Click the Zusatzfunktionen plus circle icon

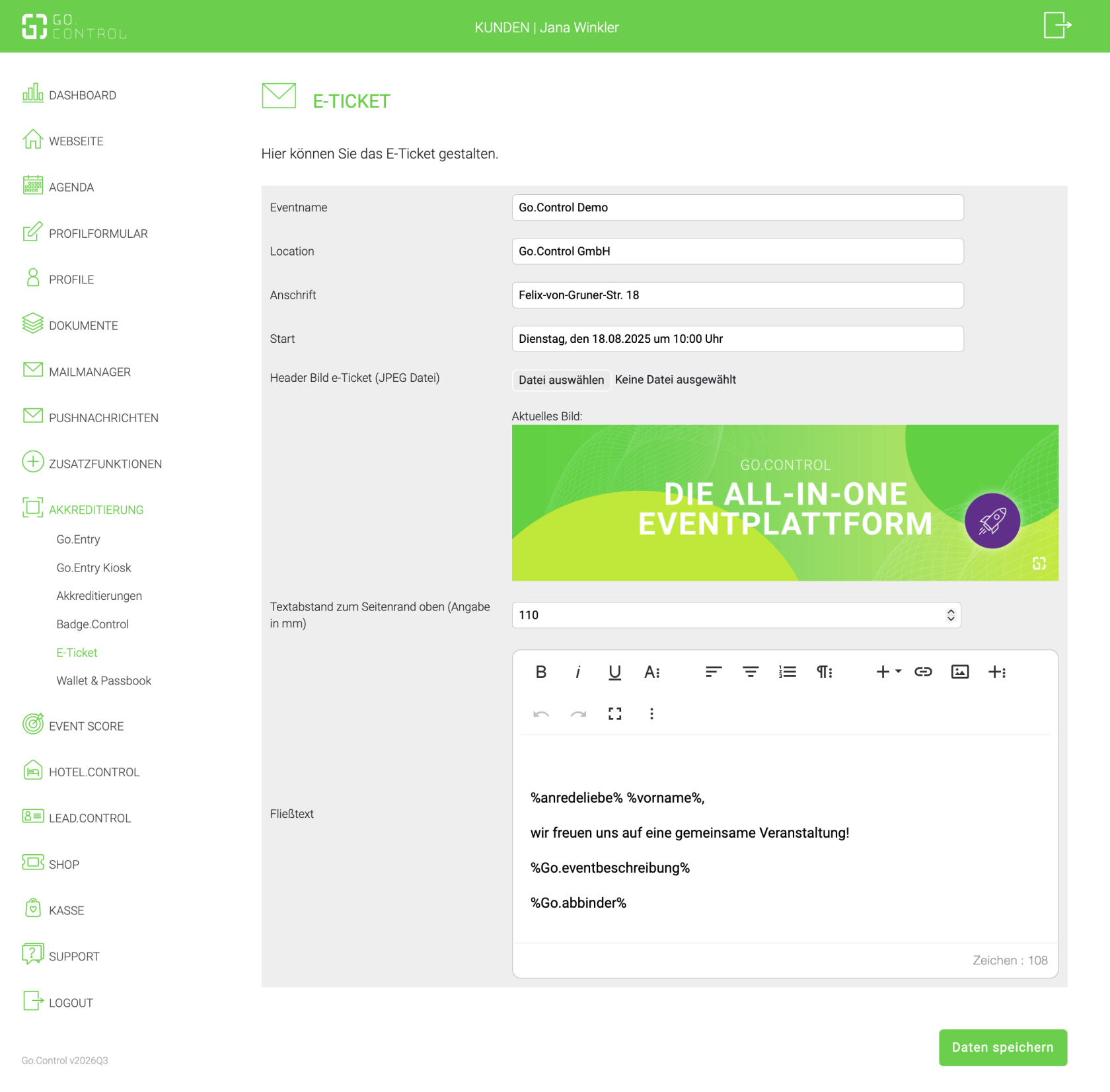tap(32, 462)
